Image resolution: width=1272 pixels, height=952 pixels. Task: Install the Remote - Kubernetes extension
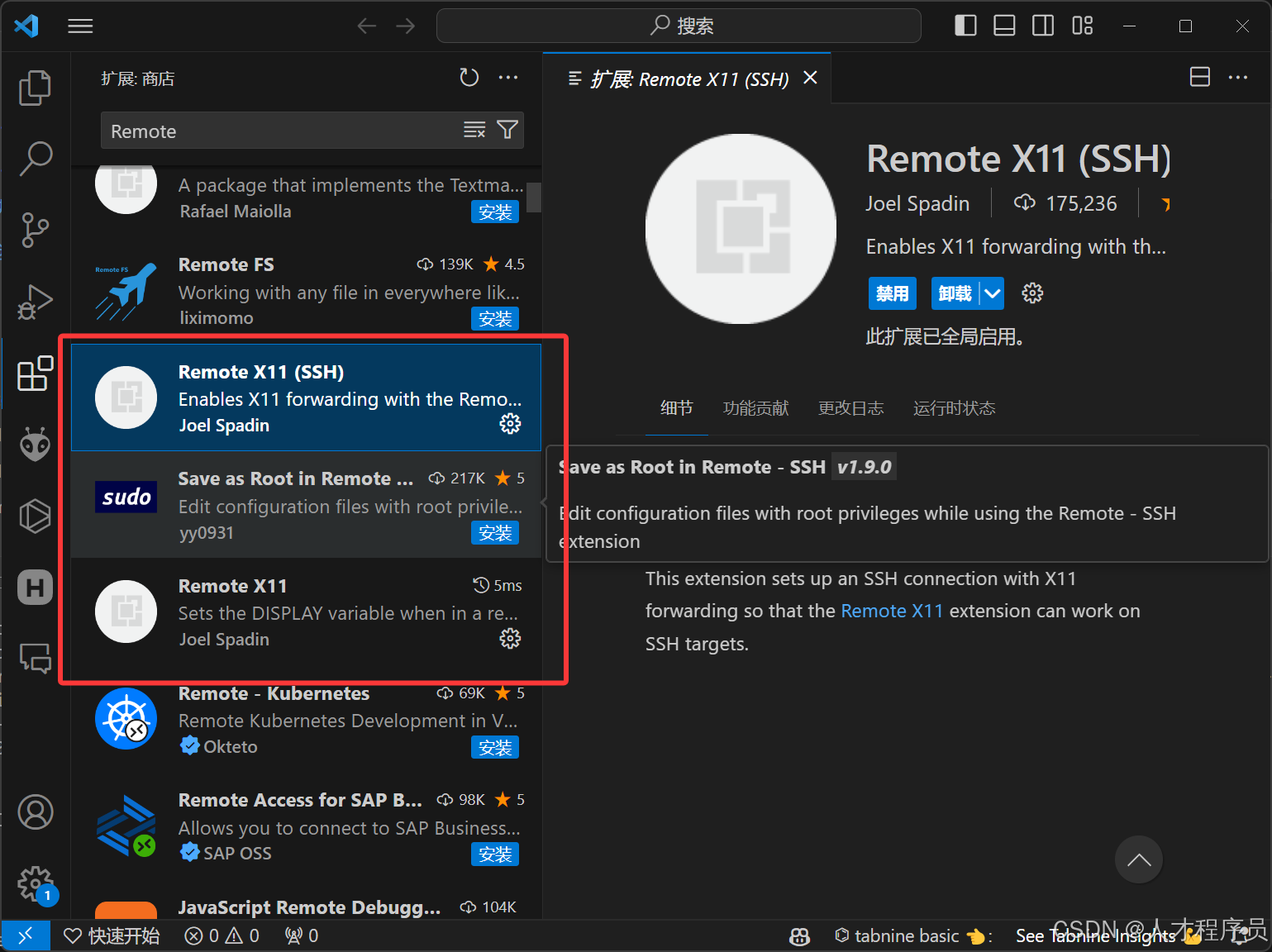495,748
